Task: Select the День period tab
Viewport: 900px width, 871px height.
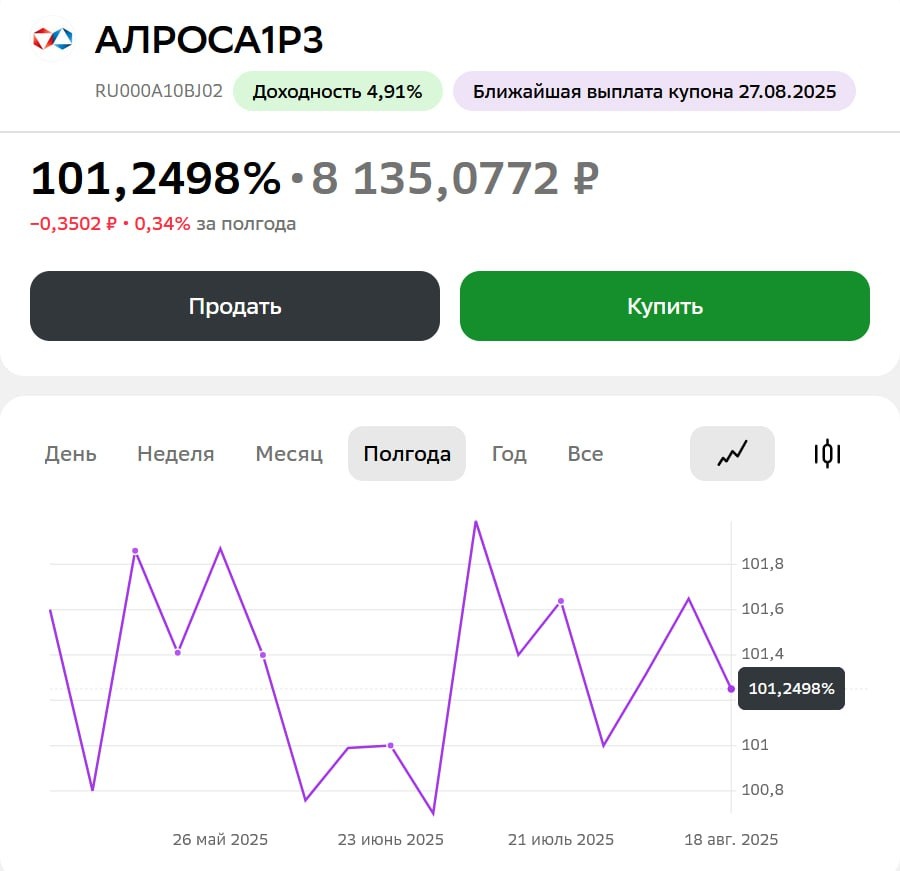Action: click(x=71, y=454)
